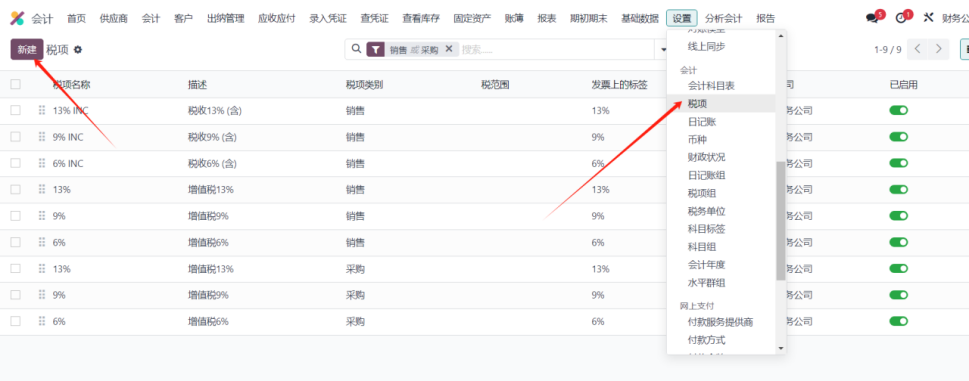This screenshot has width=969, height=381.
Task: Grab the drag handle of the 增值税13% 销售 row
Action: (x=42, y=190)
